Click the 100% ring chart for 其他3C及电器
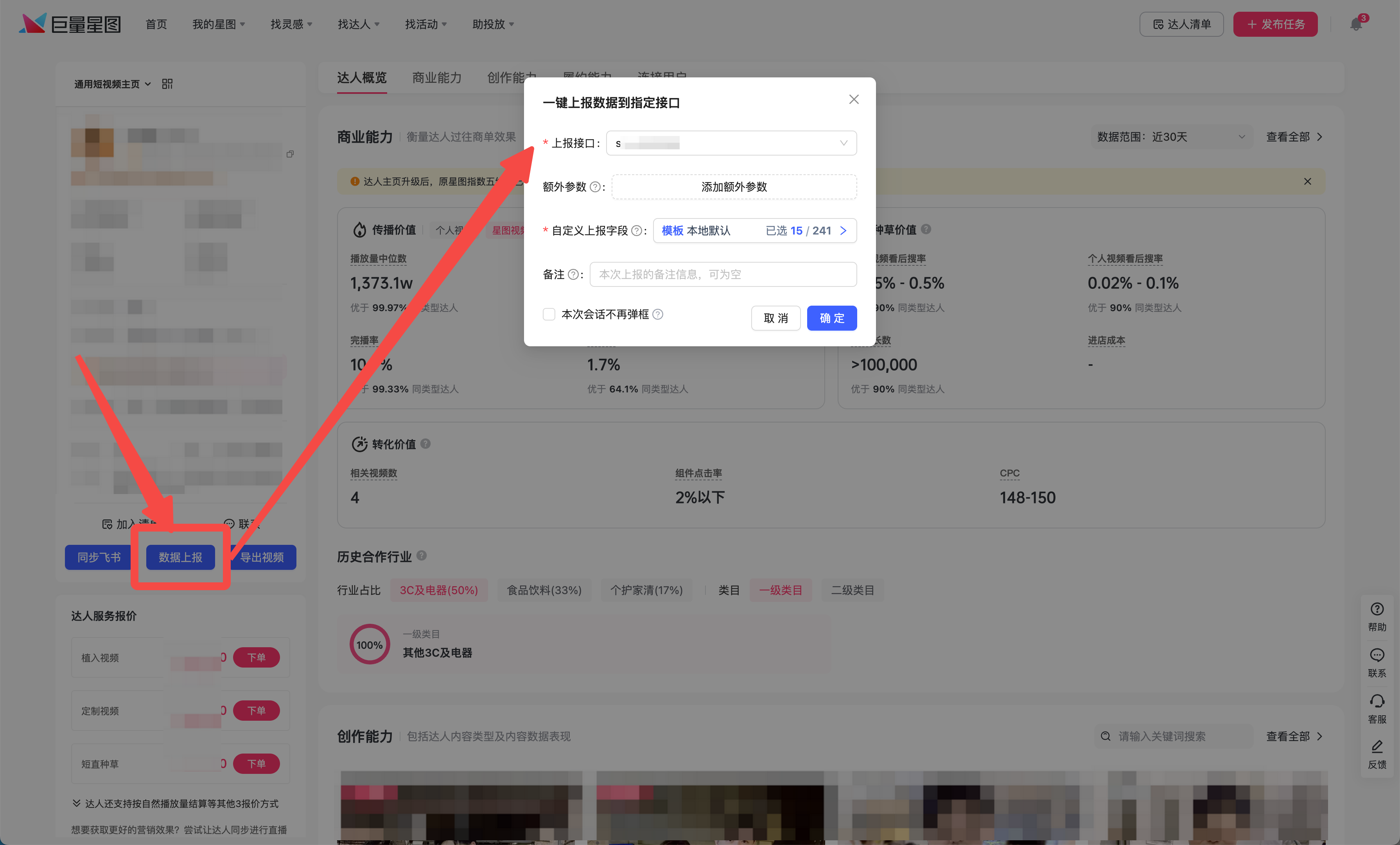 click(x=369, y=644)
